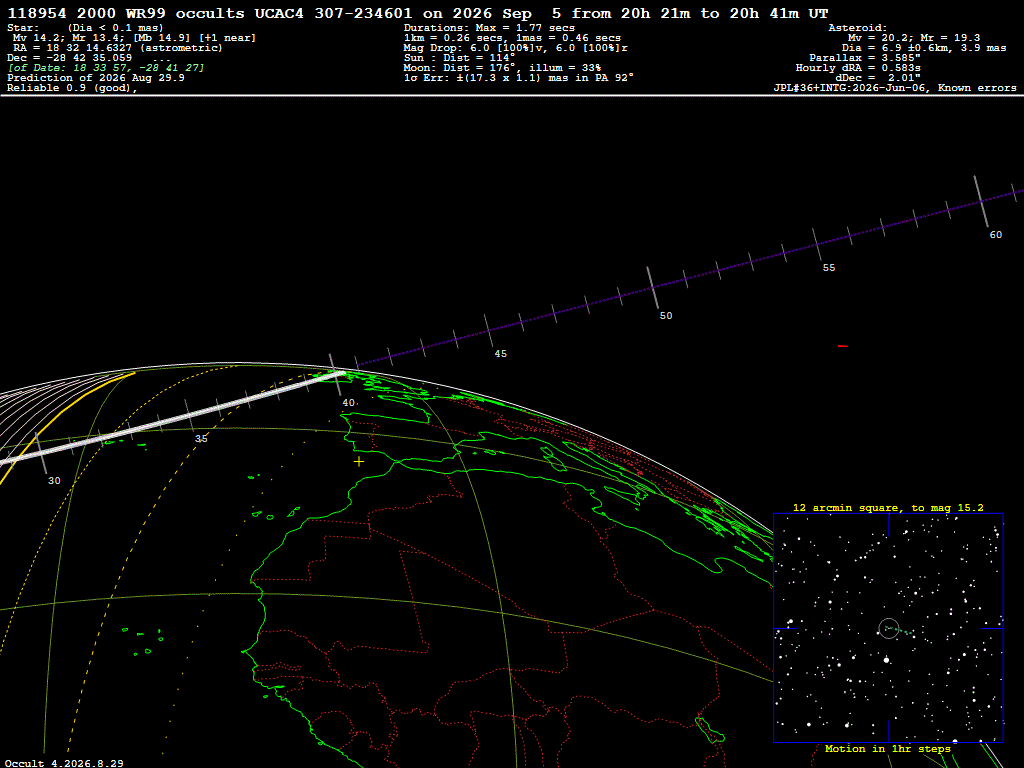This screenshot has height=768, width=1024.
Task: Click the 35 minute tick on the white path
Action: pos(189,415)
